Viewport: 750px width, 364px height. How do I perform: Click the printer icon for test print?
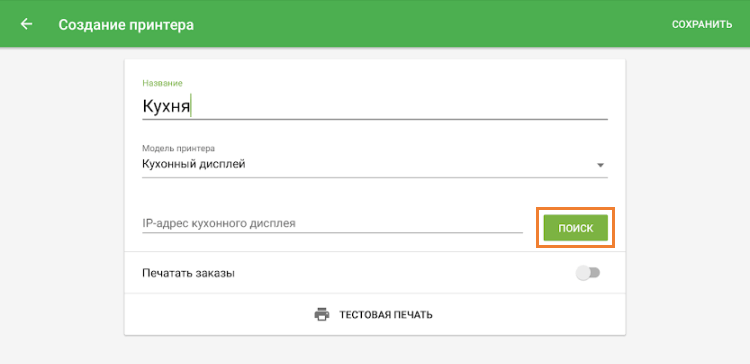click(322, 314)
